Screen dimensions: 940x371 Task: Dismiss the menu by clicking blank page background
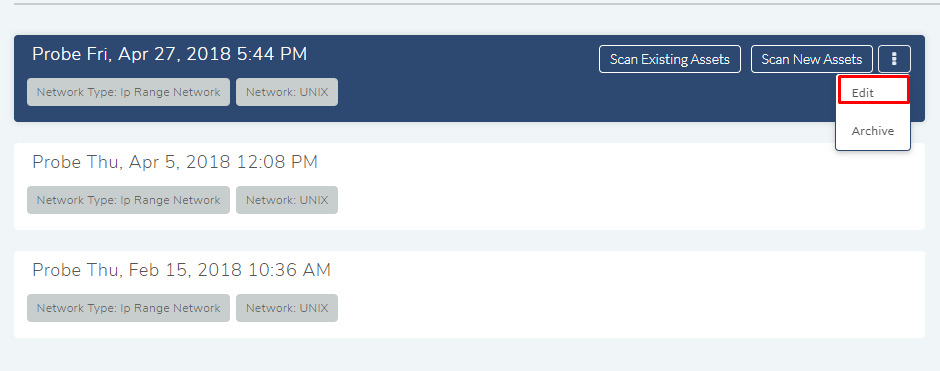[x=470, y=355]
